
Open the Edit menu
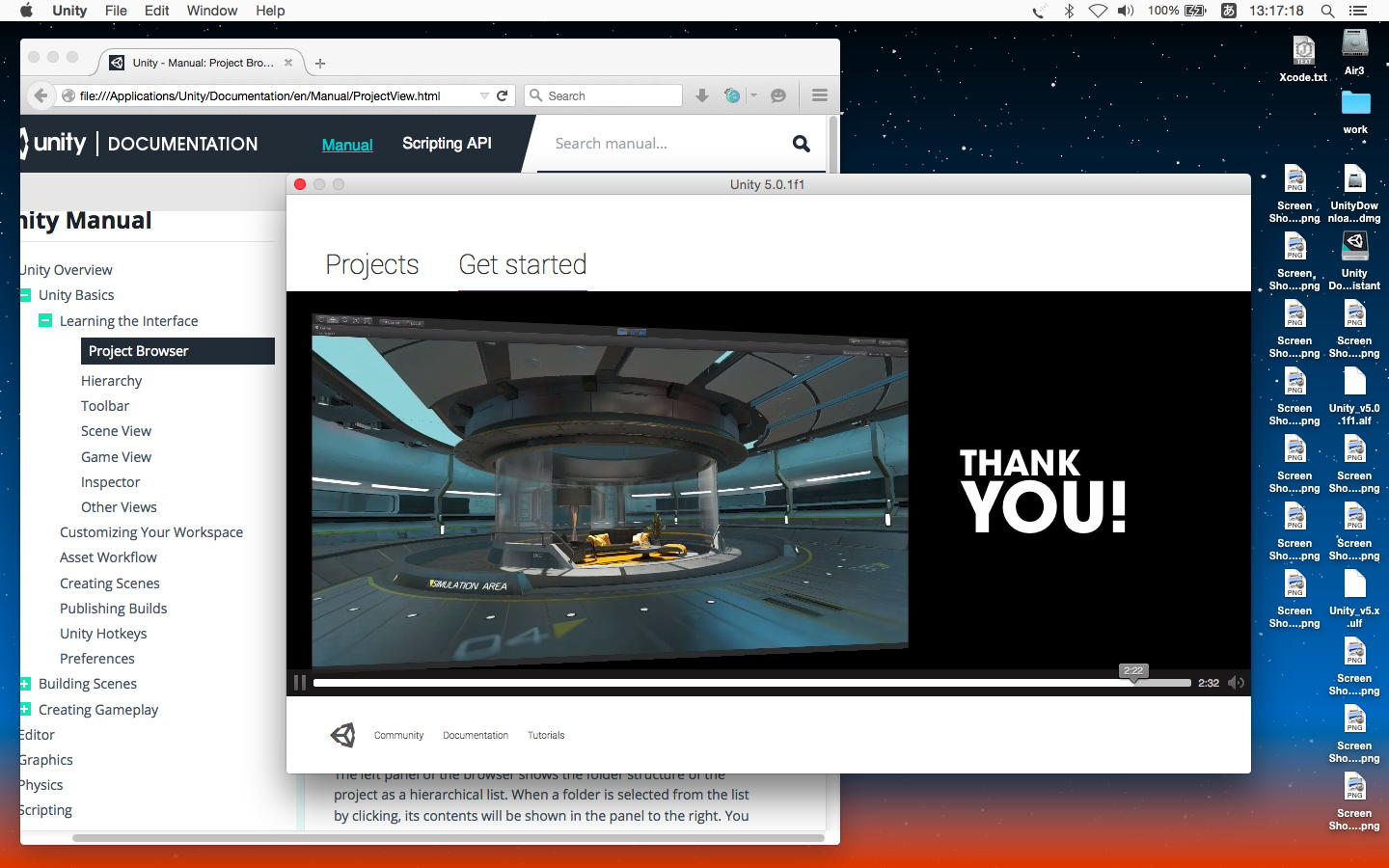(156, 11)
